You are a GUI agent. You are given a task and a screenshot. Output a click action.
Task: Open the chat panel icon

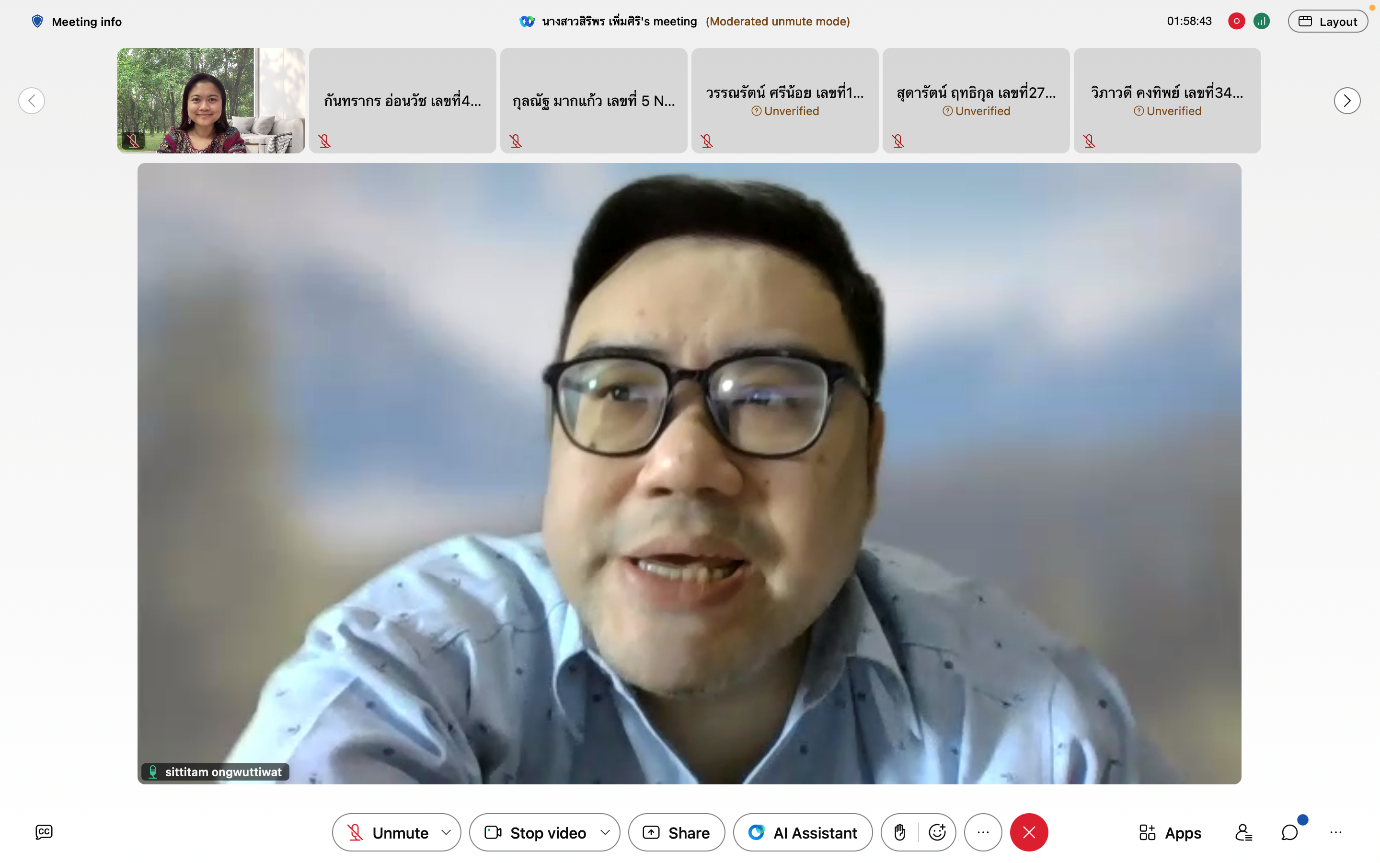click(1290, 832)
